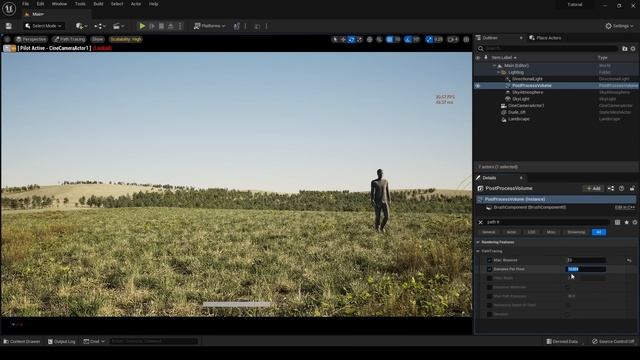Screen dimensions: 640x360
Task: Start Play in Editor with the green arrow
Action: [x=142, y=26]
